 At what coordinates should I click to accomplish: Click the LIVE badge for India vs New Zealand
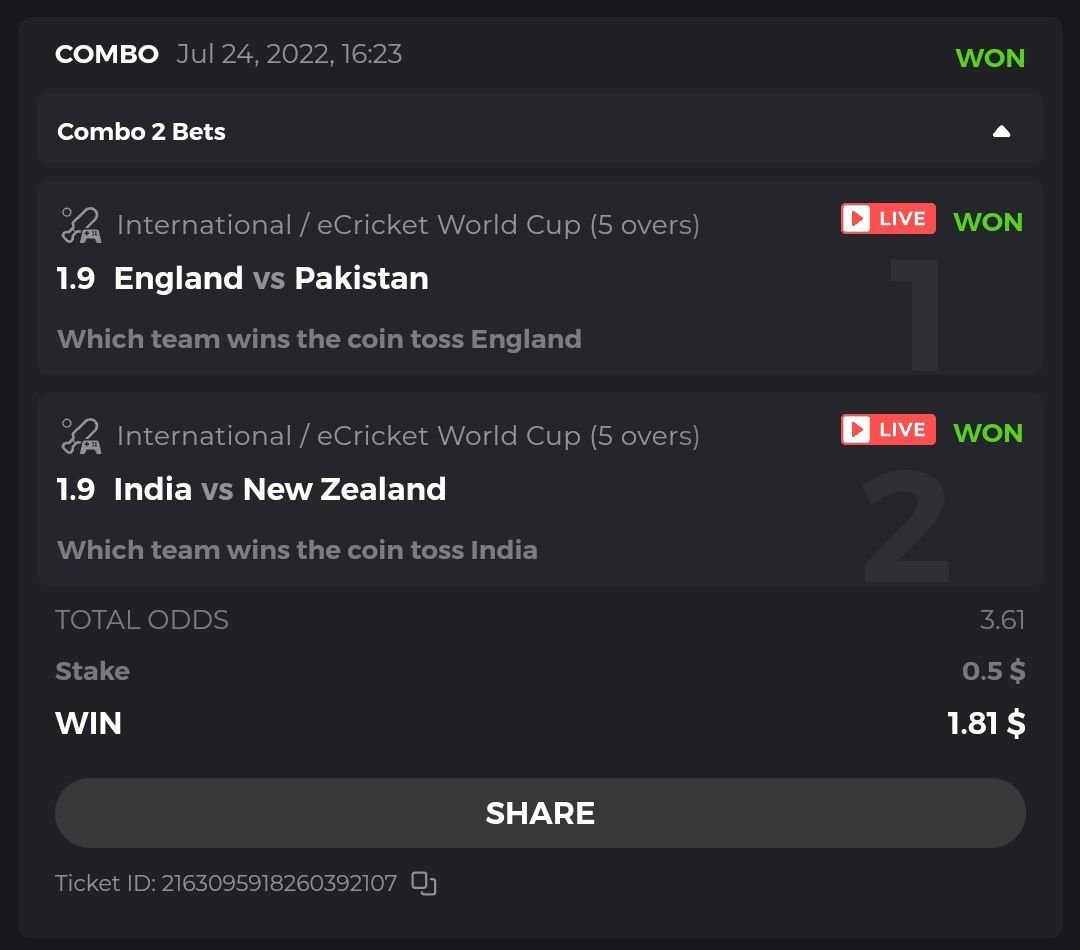(x=888, y=430)
